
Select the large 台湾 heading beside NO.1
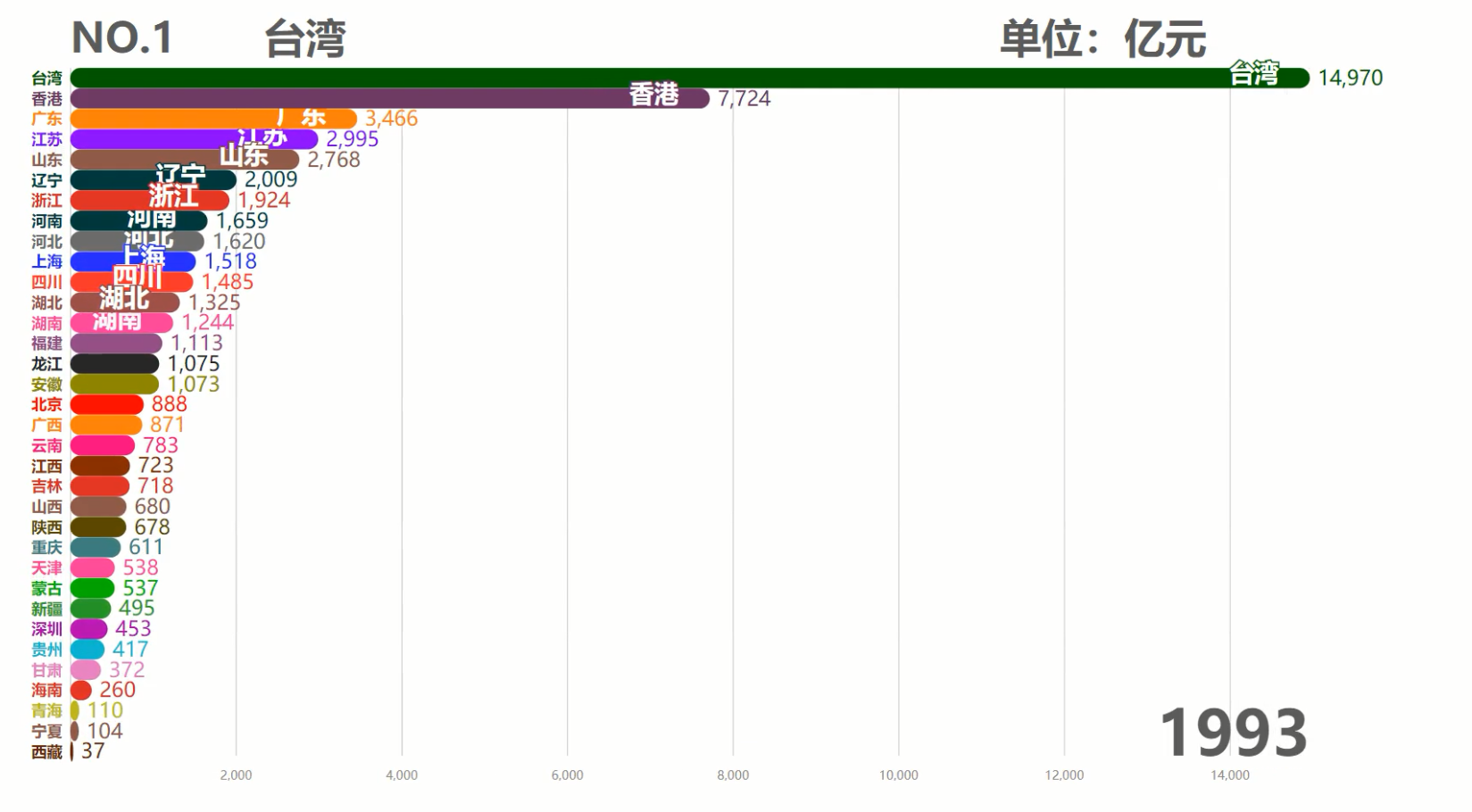[x=304, y=39]
